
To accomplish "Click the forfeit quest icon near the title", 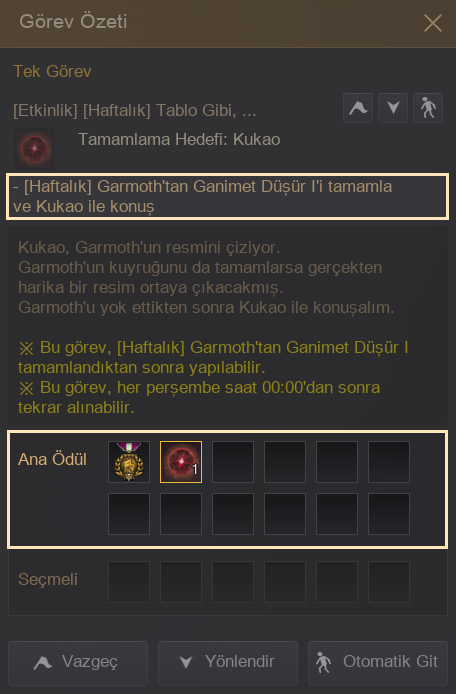I will [358, 108].
